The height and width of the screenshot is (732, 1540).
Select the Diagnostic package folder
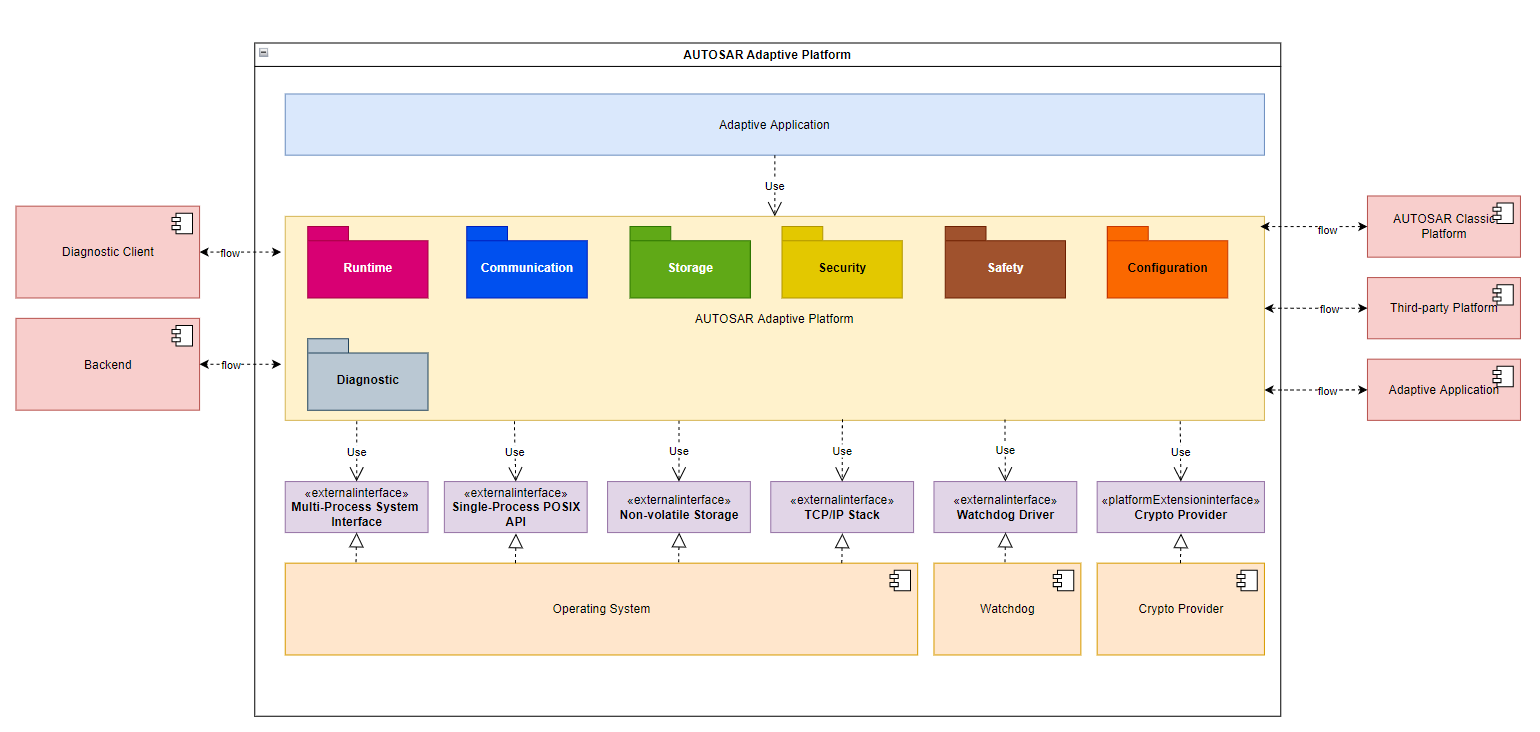point(367,374)
